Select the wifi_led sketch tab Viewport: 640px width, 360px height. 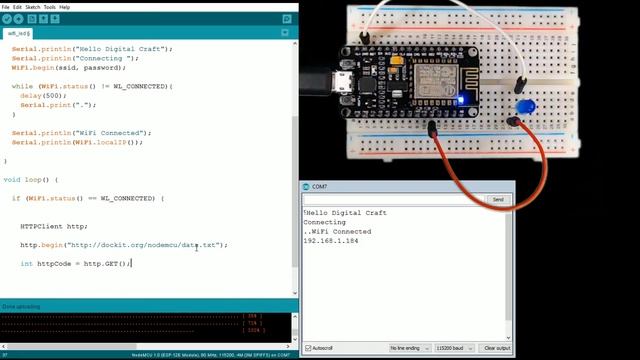click(x=18, y=33)
